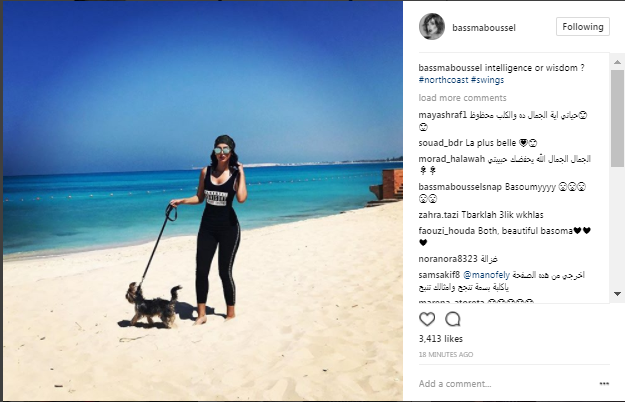Open bassmaboussel username in header
625x402 pixels.
pos(484,27)
